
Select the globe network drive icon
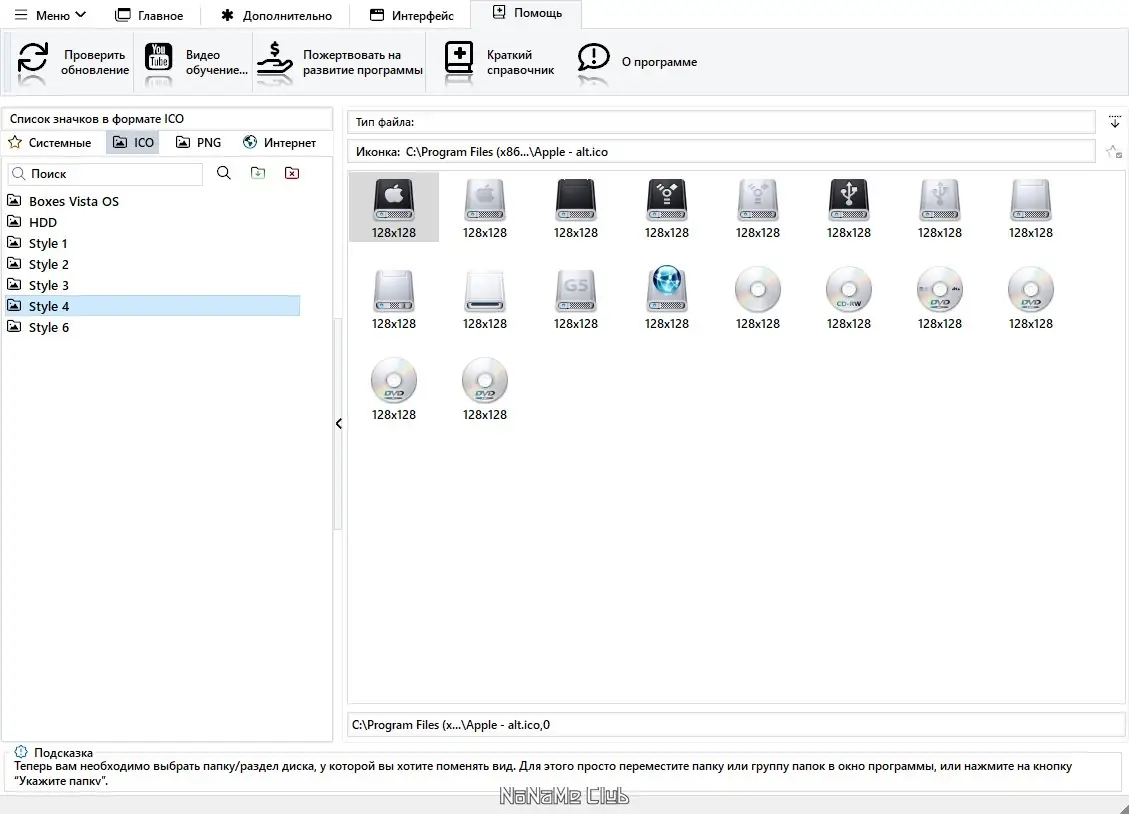click(x=667, y=299)
